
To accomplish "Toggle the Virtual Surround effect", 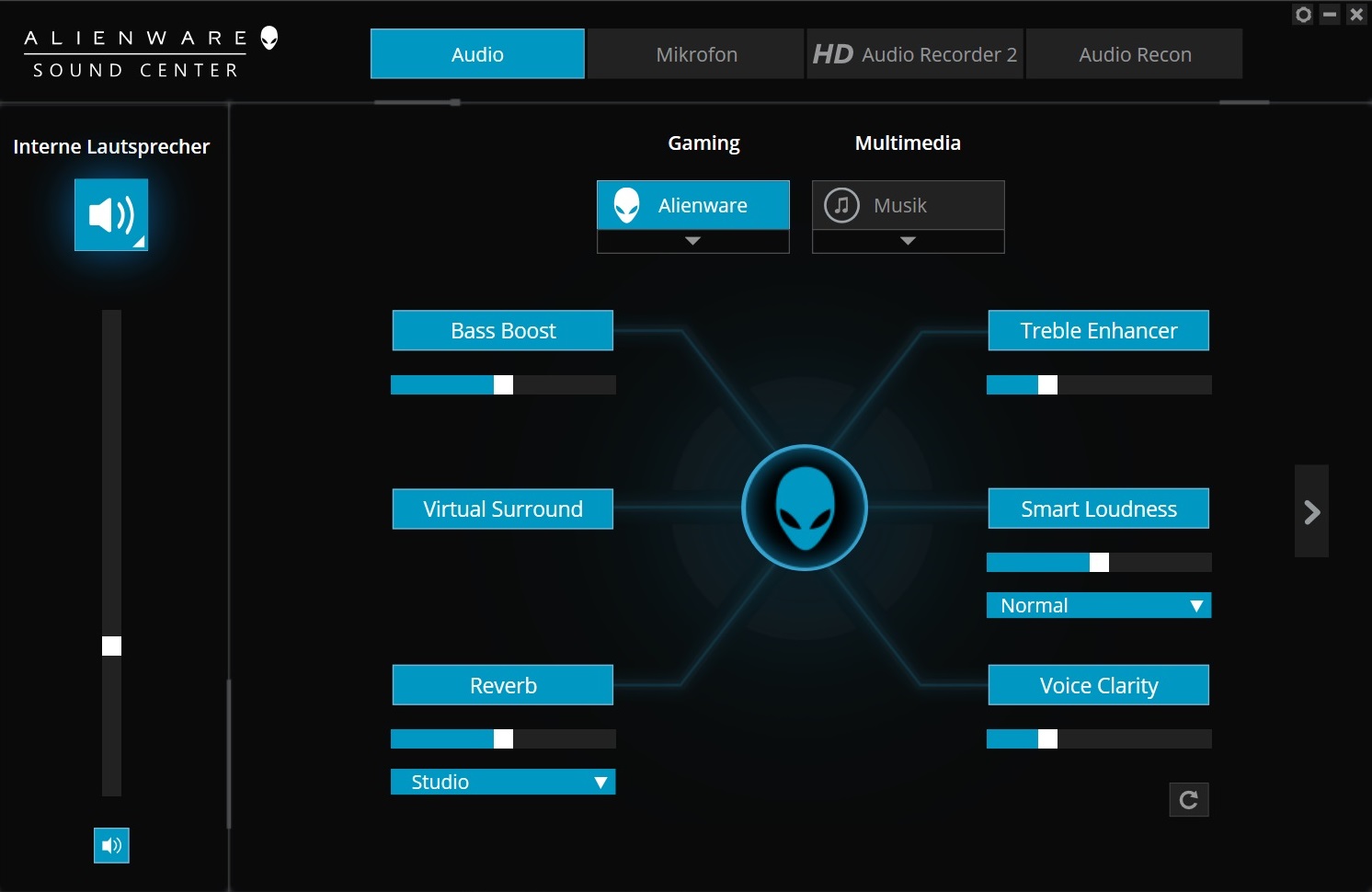I will (503, 509).
